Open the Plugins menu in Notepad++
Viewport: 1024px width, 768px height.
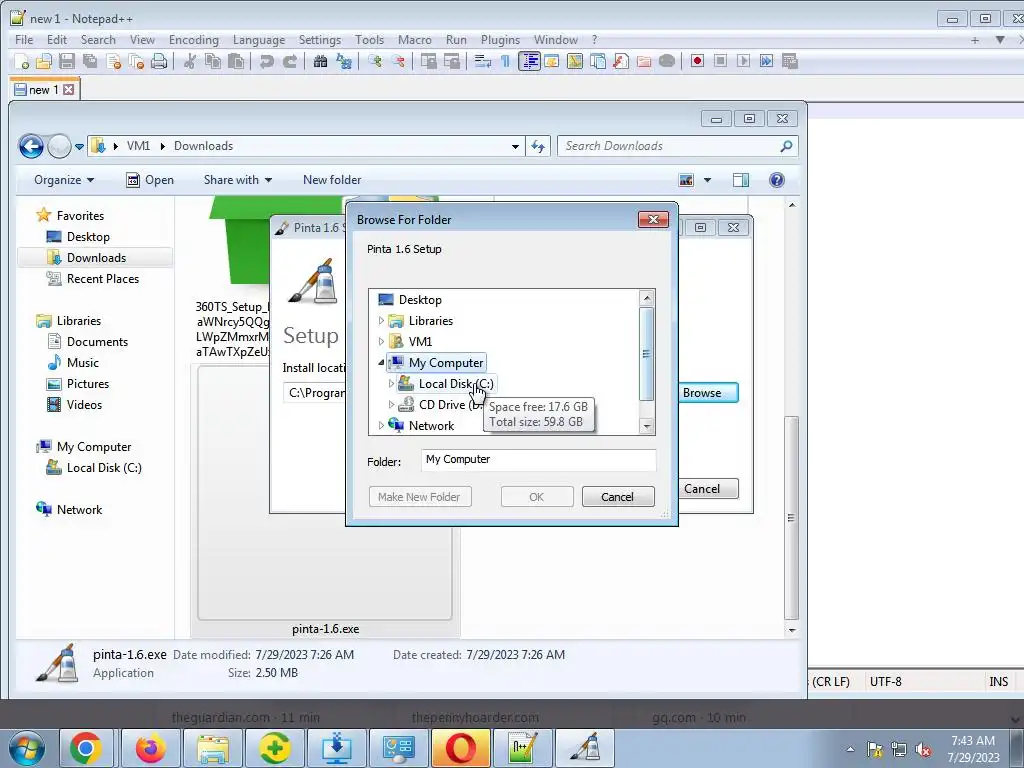point(500,40)
